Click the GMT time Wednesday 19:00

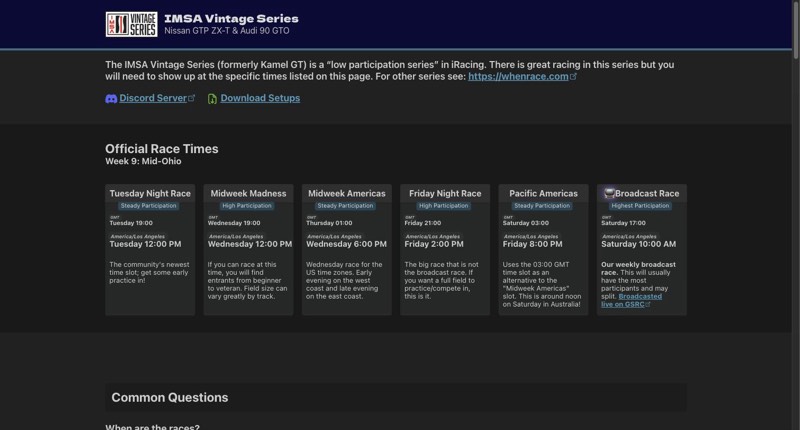(234, 223)
